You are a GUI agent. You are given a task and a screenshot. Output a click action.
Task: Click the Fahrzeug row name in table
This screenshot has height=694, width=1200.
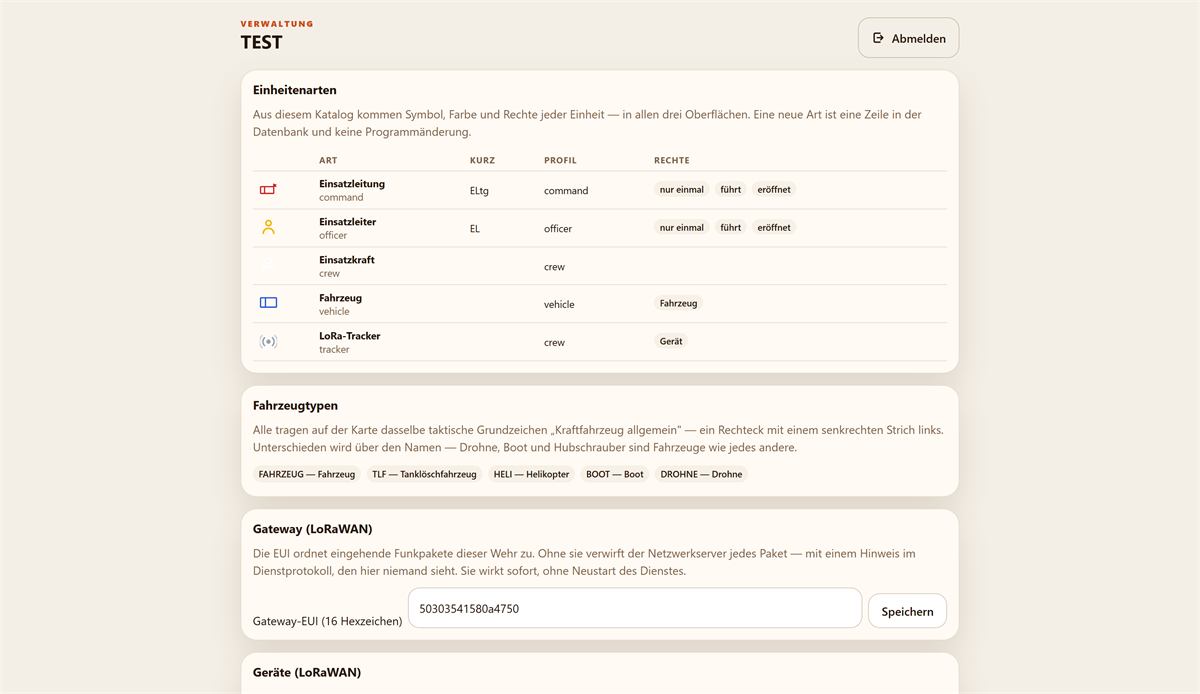tap(341, 298)
